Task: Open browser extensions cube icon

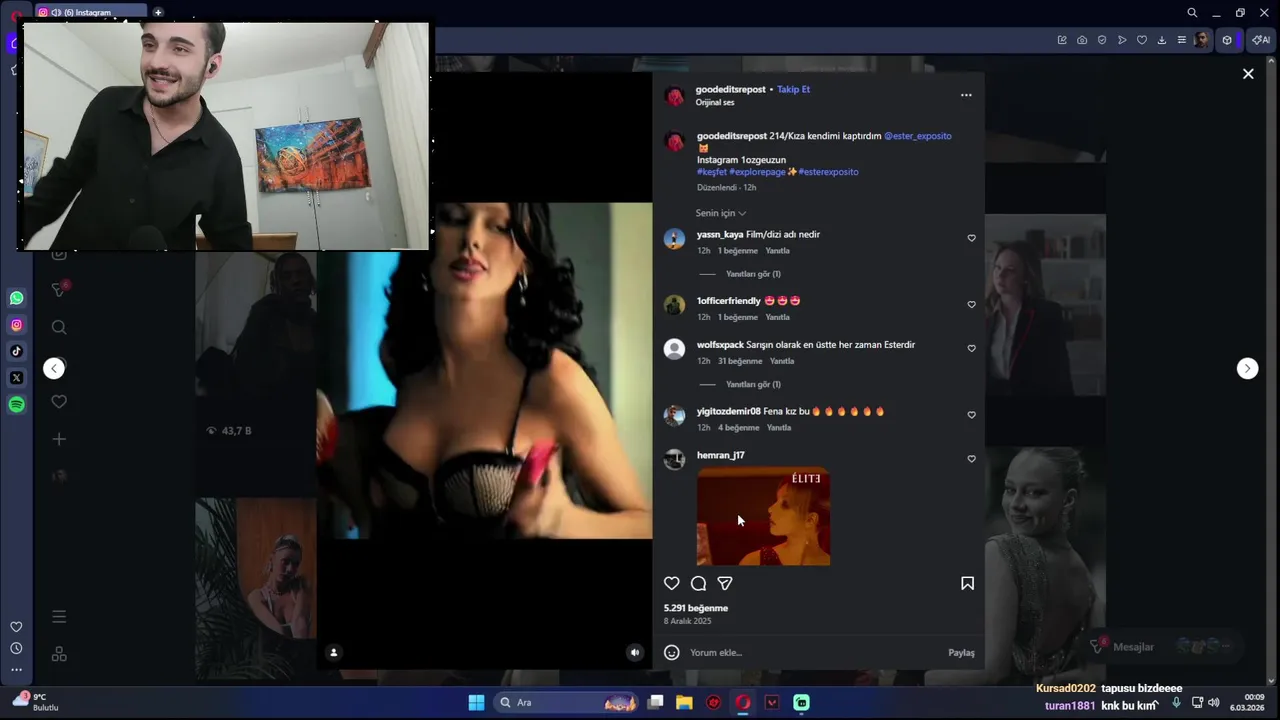Action: coord(1227,40)
